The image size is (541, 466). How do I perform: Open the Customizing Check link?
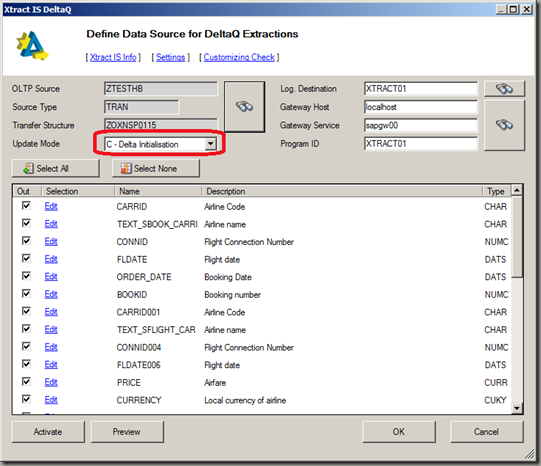pyautogui.click(x=239, y=57)
